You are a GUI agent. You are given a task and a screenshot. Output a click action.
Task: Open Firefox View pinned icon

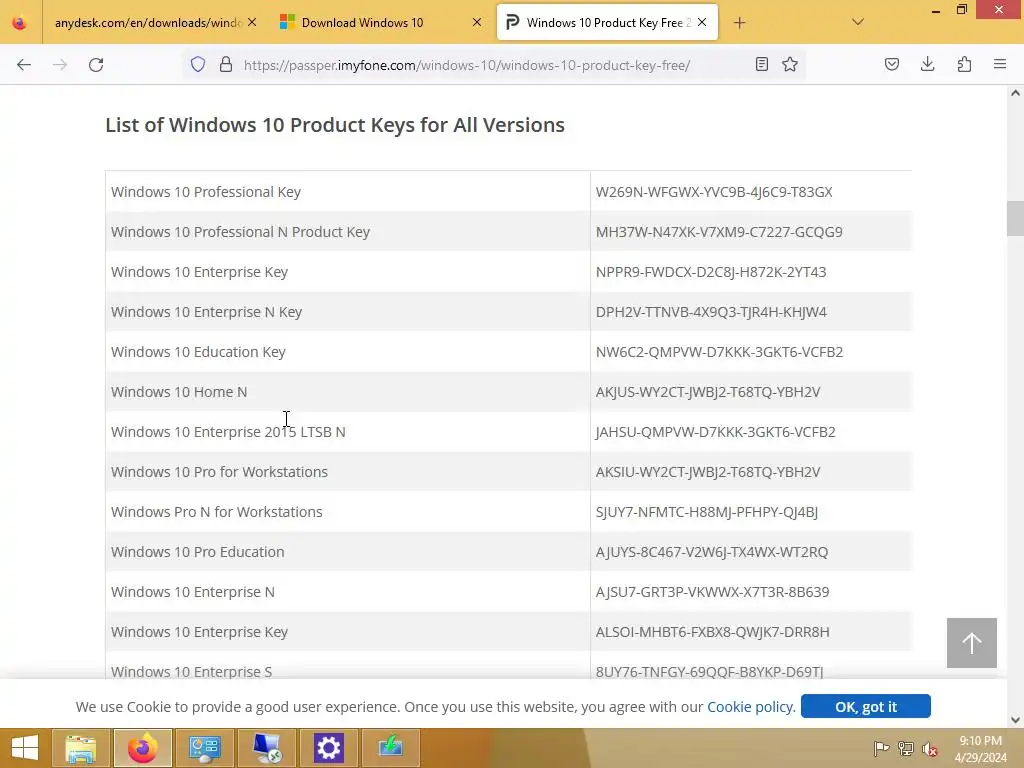coord(20,23)
